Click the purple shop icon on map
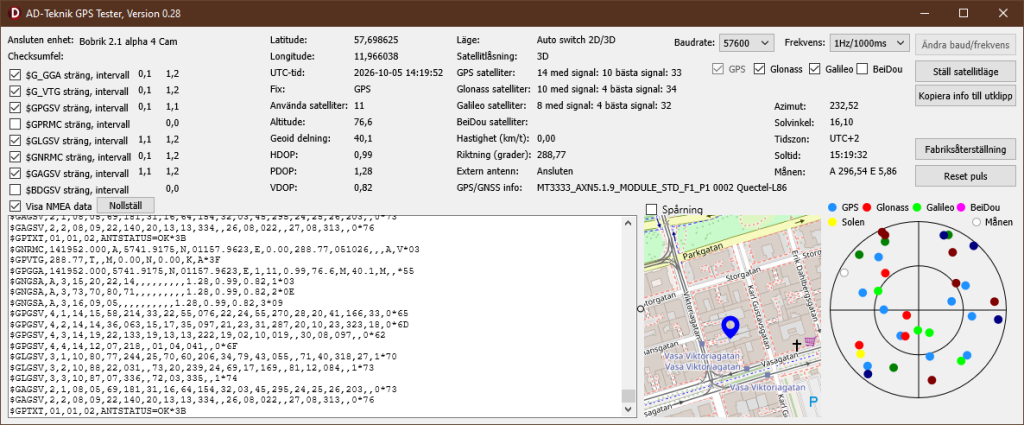The width and height of the screenshot is (1024, 425). [x=811, y=340]
